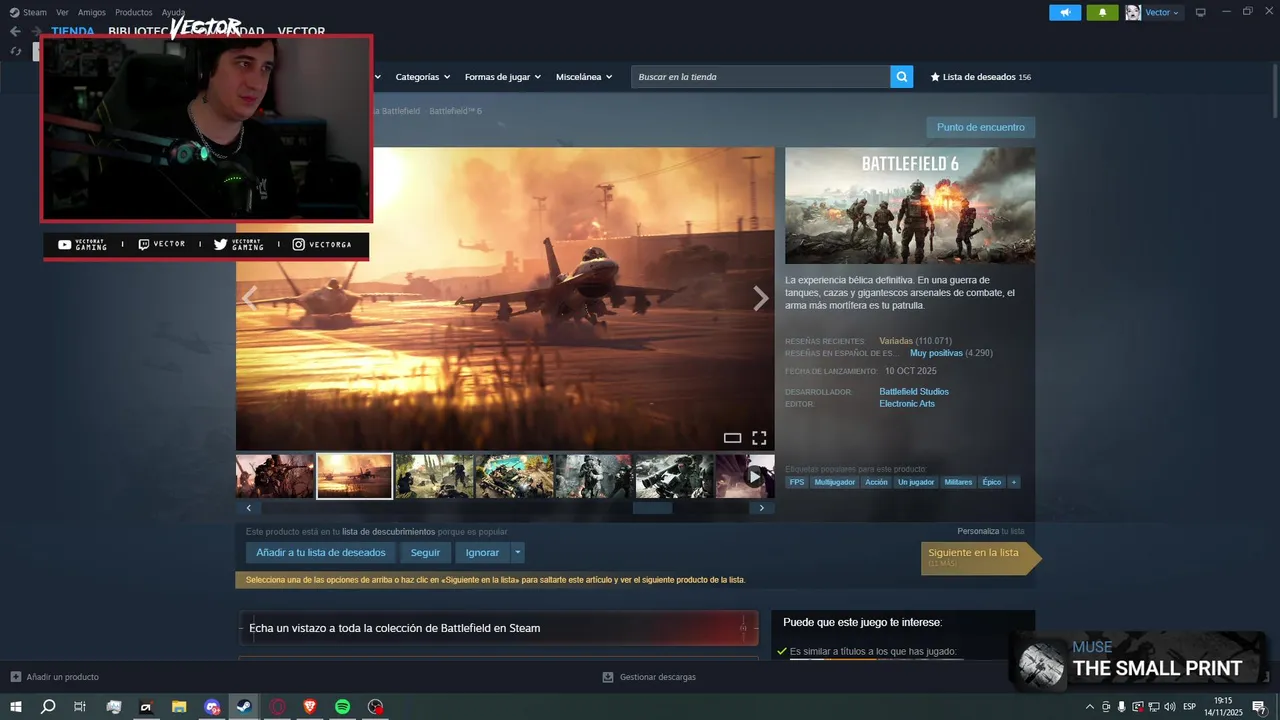
Task: Open Task View on the taskbar
Action: (x=80, y=707)
